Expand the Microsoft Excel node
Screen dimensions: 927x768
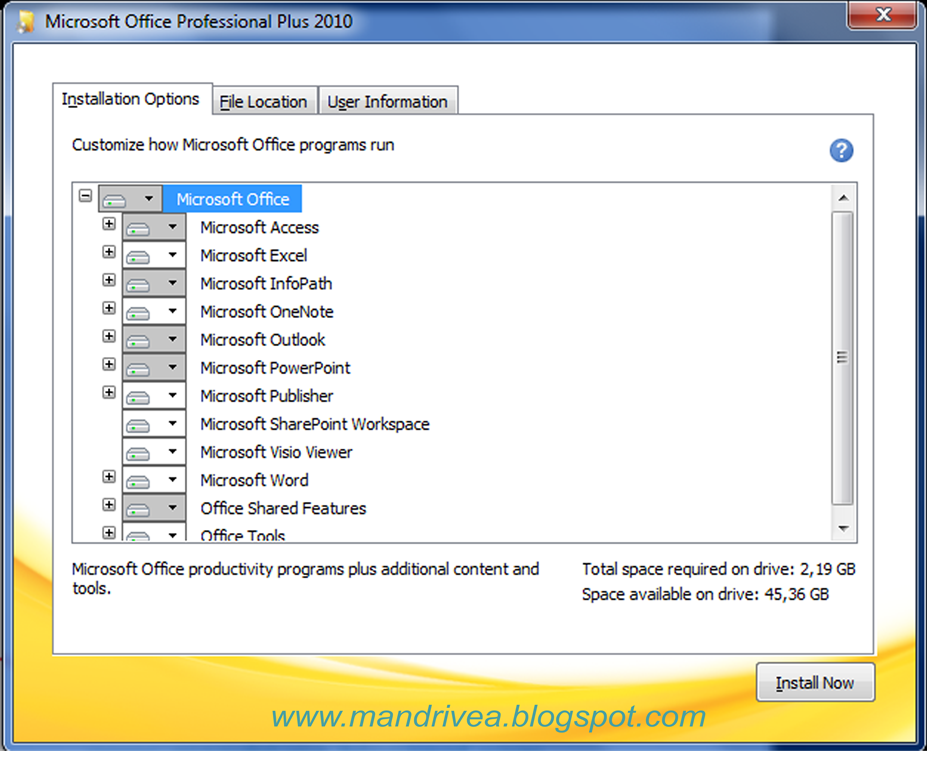coord(109,252)
